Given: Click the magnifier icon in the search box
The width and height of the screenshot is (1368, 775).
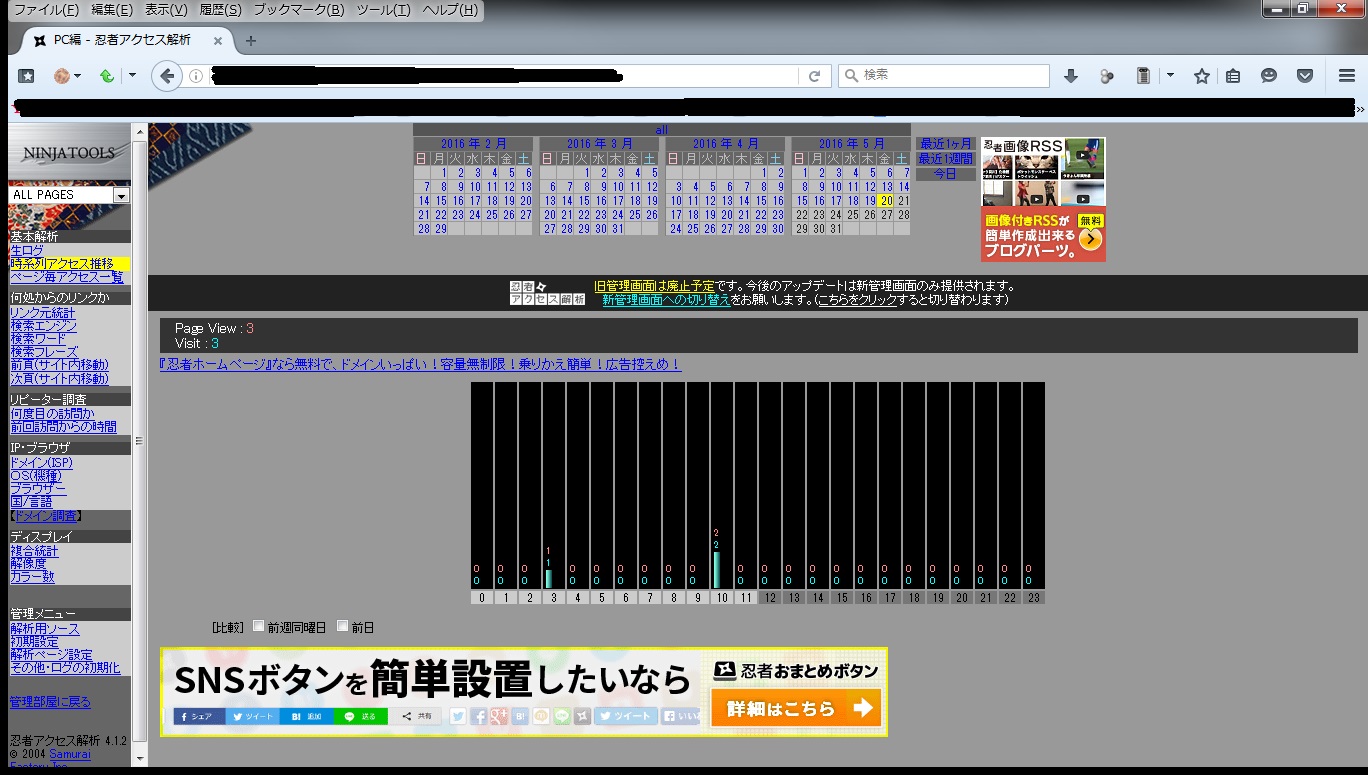Looking at the screenshot, I should pos(852,76).
